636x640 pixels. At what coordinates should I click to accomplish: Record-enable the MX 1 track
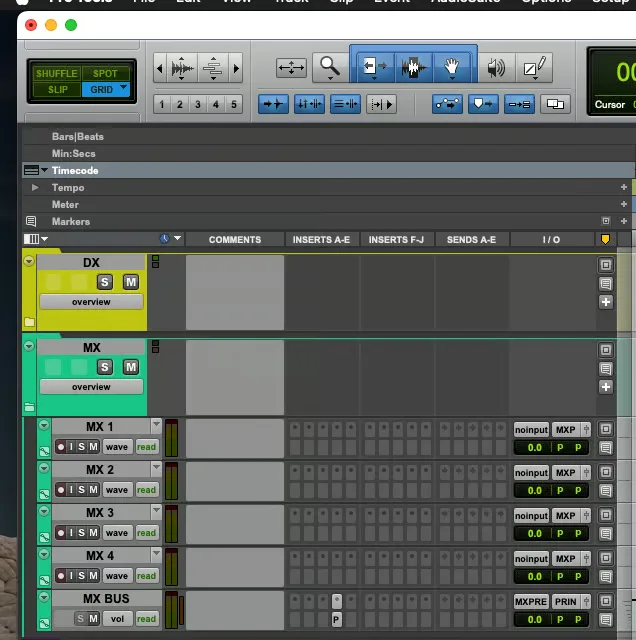pyautogui.click(x=61, y=447)
